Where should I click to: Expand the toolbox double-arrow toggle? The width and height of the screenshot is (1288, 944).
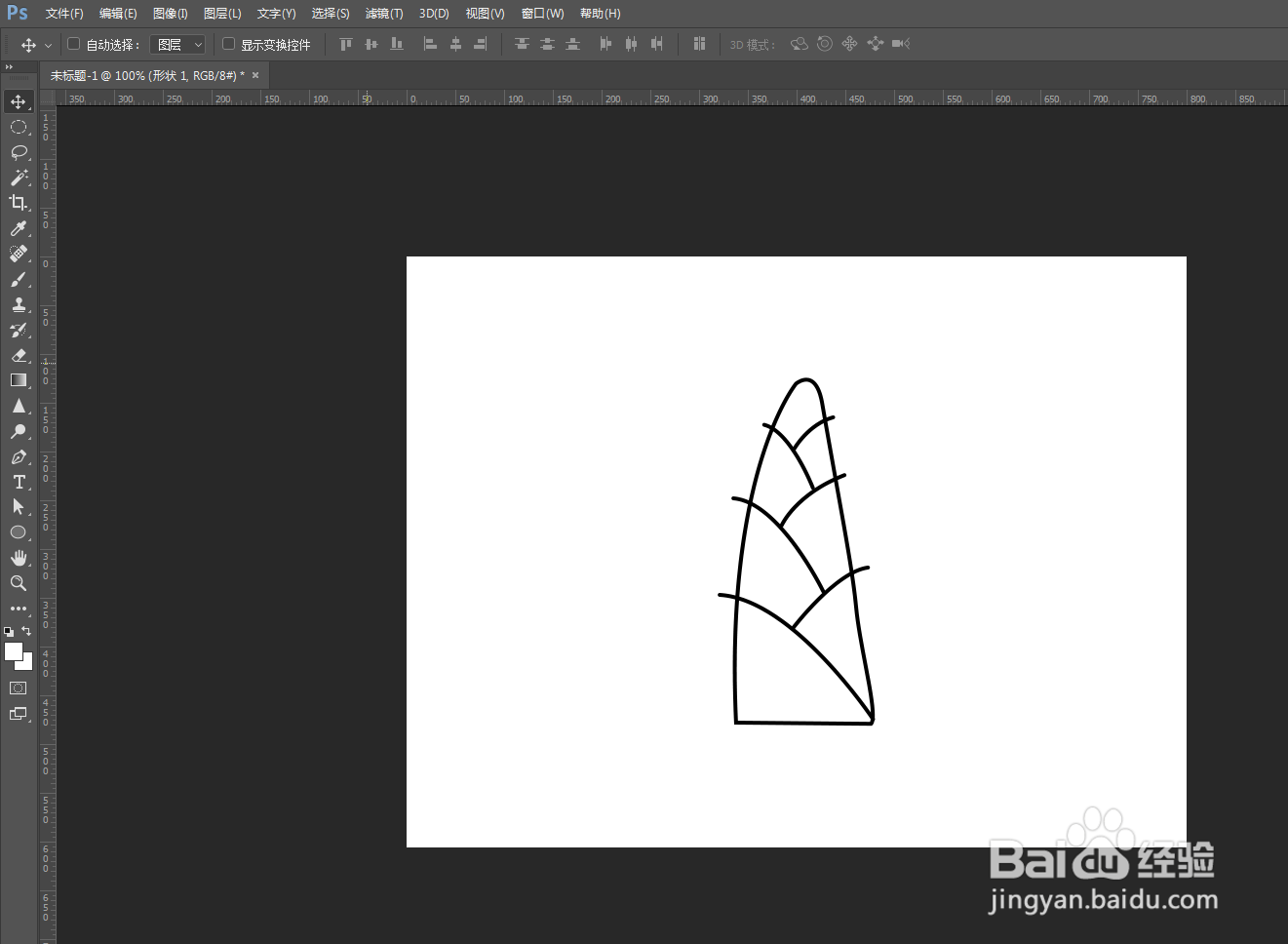tap(9, 67)
